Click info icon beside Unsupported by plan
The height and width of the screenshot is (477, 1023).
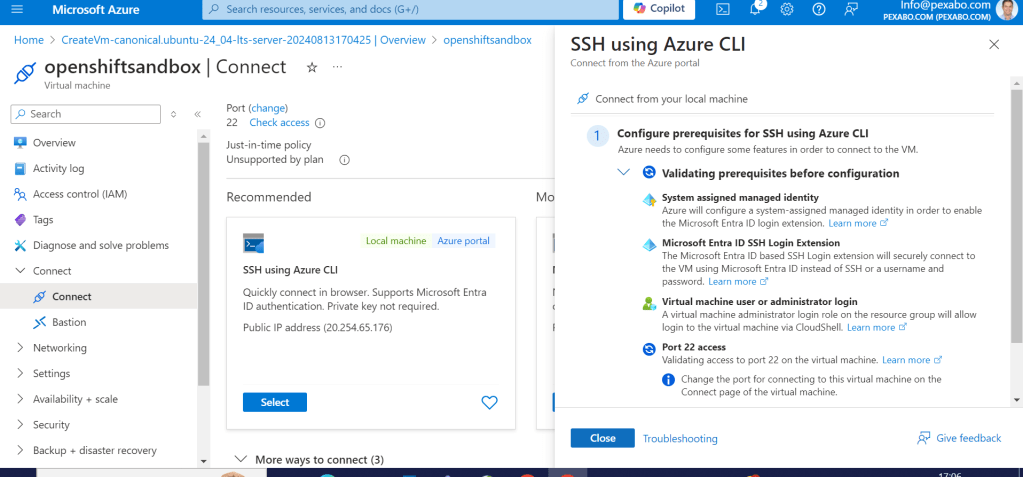coord(344,160)
